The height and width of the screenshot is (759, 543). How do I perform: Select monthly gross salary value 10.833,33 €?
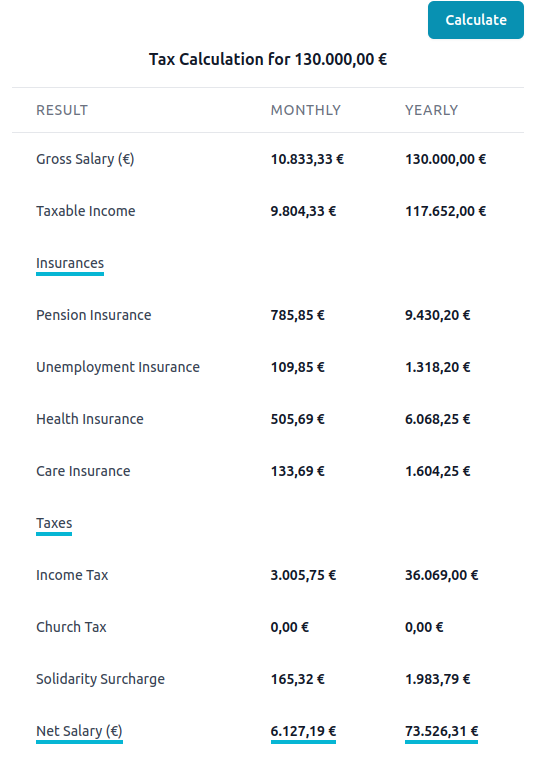click(x=307, y=159)
